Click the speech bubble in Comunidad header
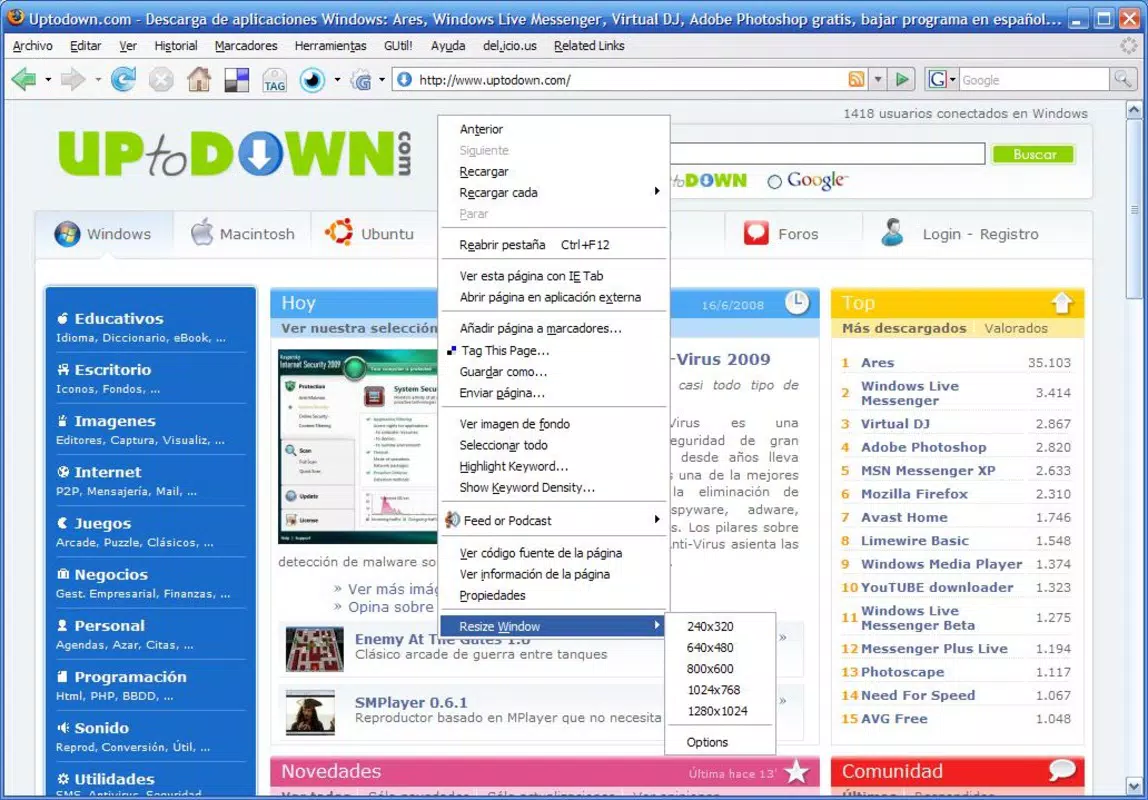The width and height of the screenshot is (1148, 800). [1062, 770]
